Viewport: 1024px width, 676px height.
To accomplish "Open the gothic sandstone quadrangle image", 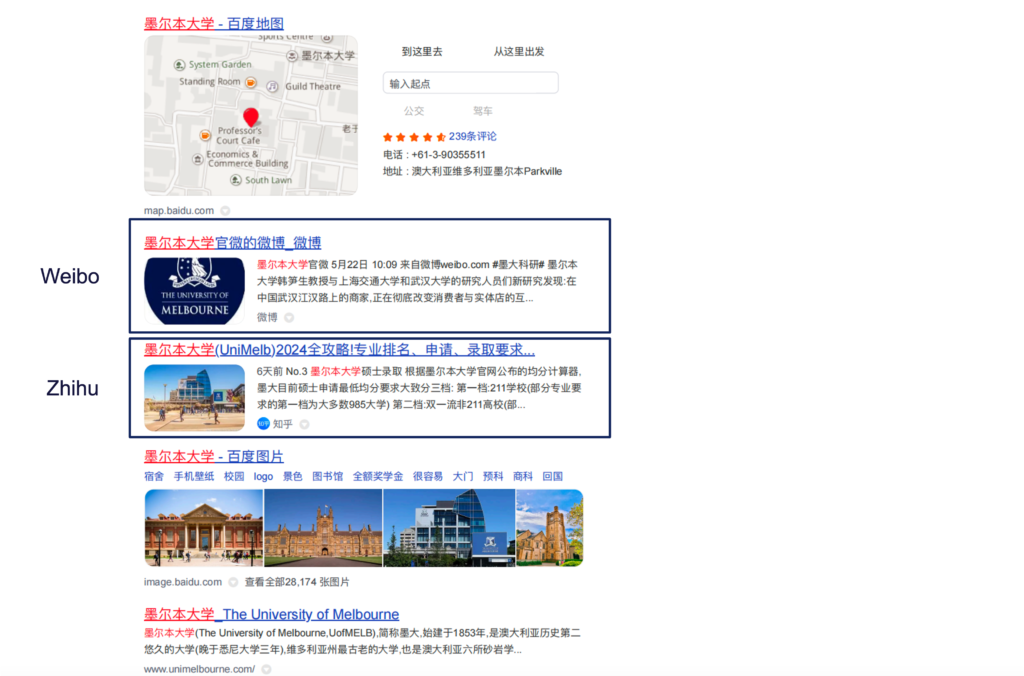I will (x=323, y=528).
